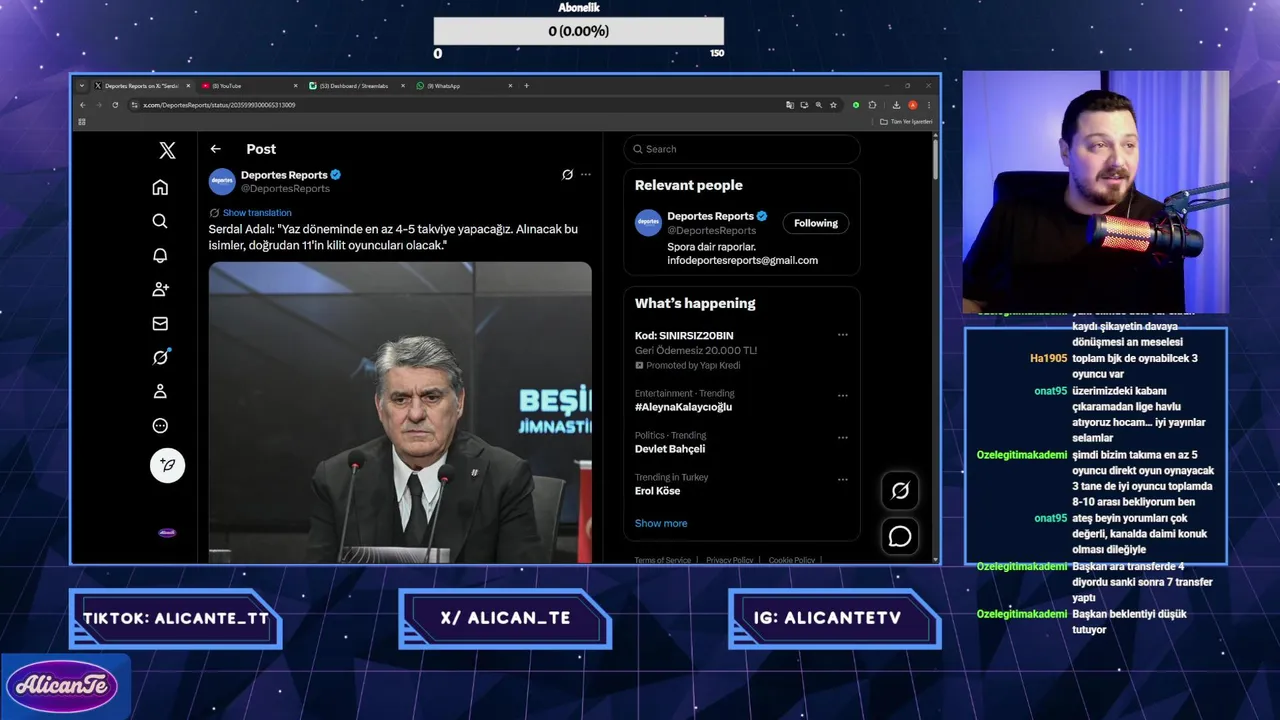Open the post's three-dot menu
The height and width of the screenshot is (720, 1280).
point(586,174)
